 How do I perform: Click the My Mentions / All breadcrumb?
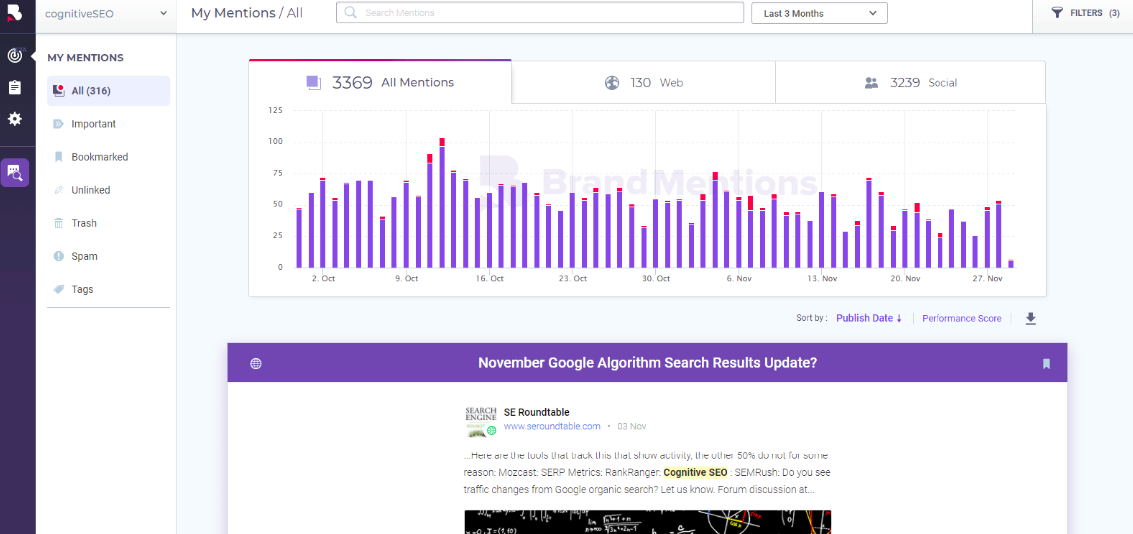click(247, 13)
